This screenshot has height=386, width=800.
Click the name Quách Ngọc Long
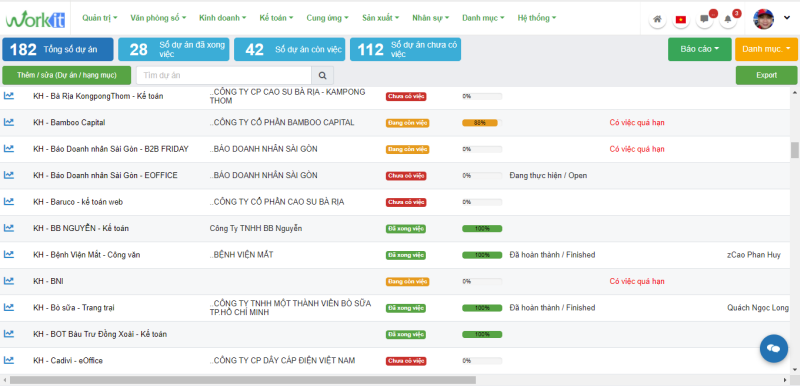pyautogui.click(x=758, y=308)
